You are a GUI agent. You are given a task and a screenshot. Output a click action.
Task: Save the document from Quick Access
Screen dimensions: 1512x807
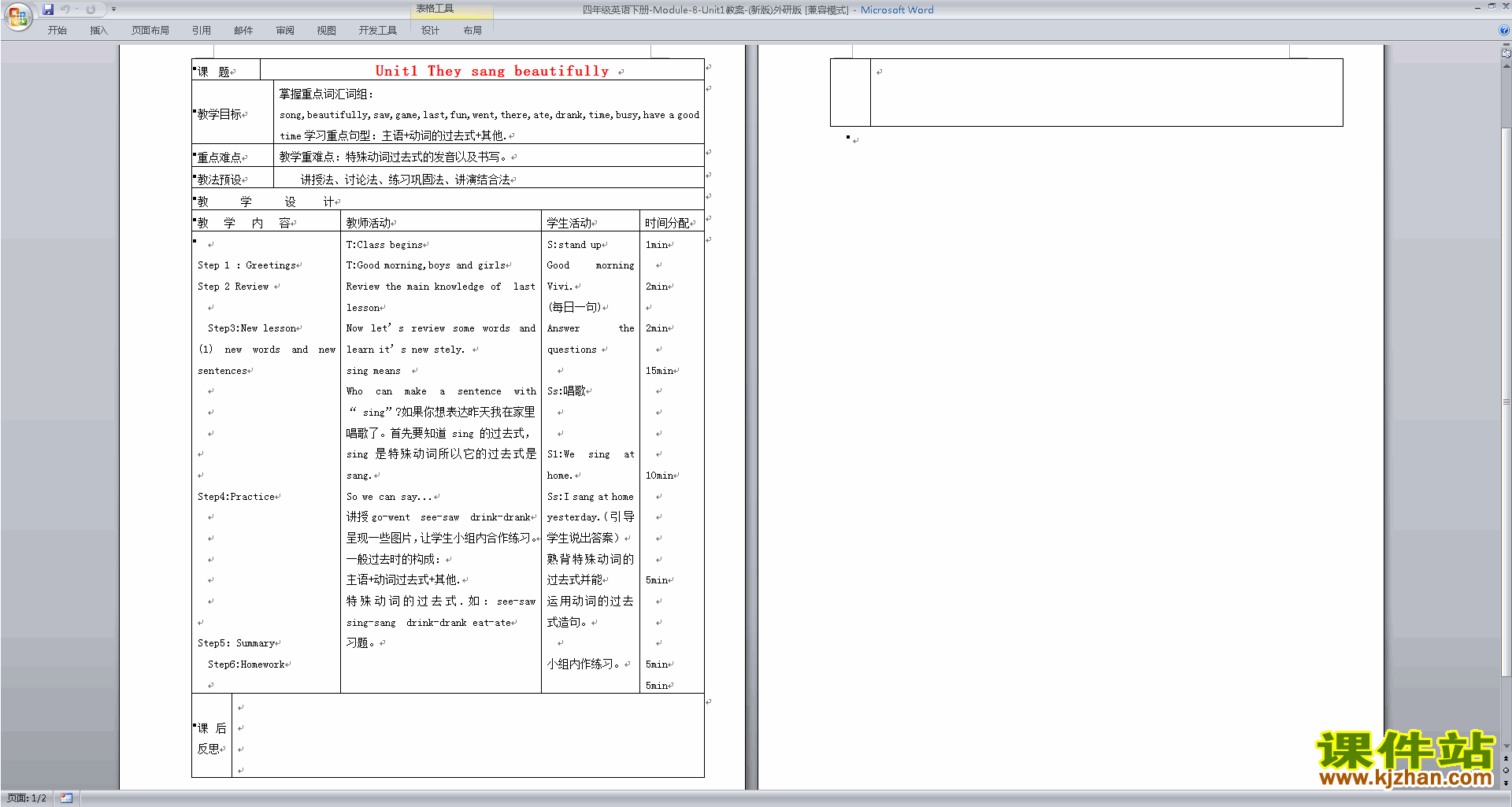coord(48,9)
